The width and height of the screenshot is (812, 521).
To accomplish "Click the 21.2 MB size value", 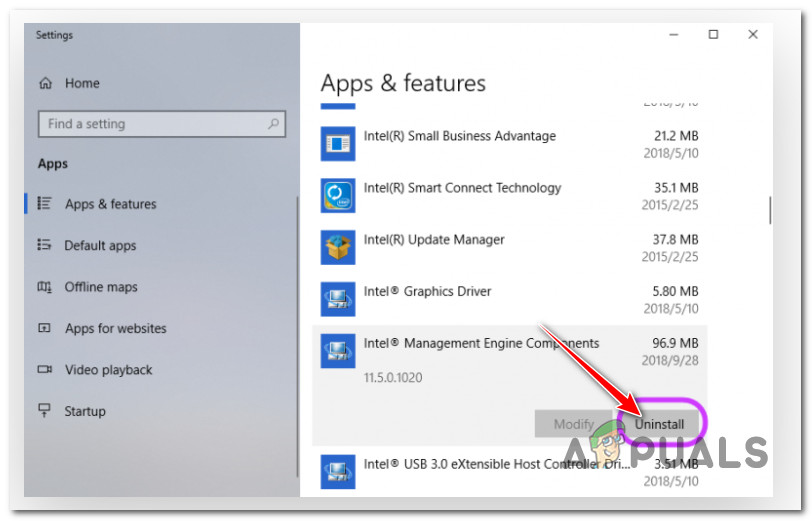I will 676,136.
